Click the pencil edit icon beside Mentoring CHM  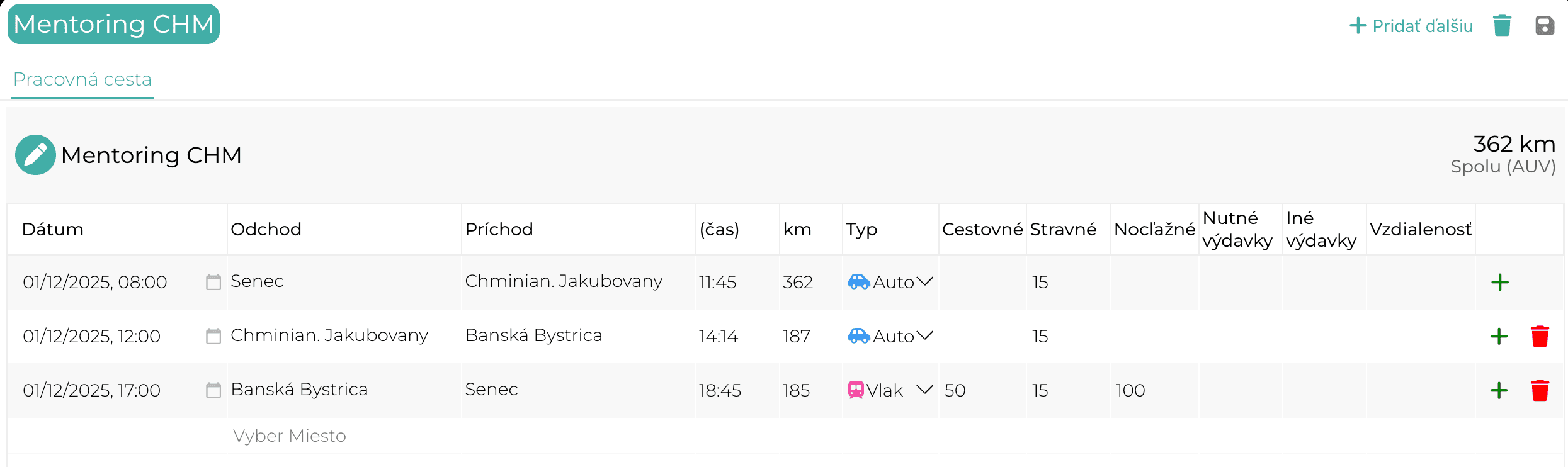(35, 155)
